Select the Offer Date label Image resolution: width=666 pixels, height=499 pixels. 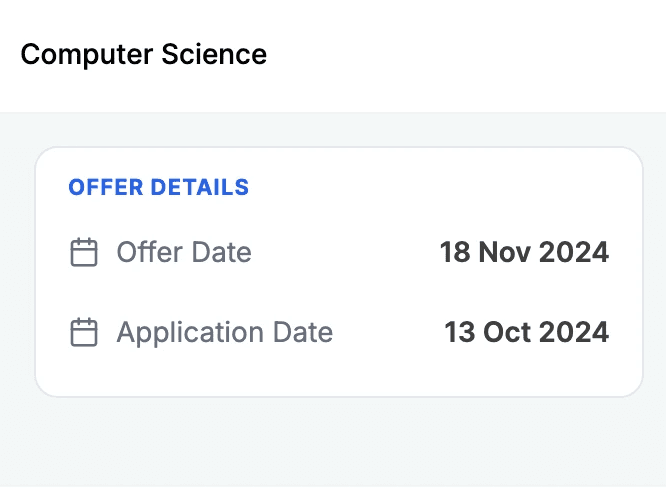tap(184, 252)
